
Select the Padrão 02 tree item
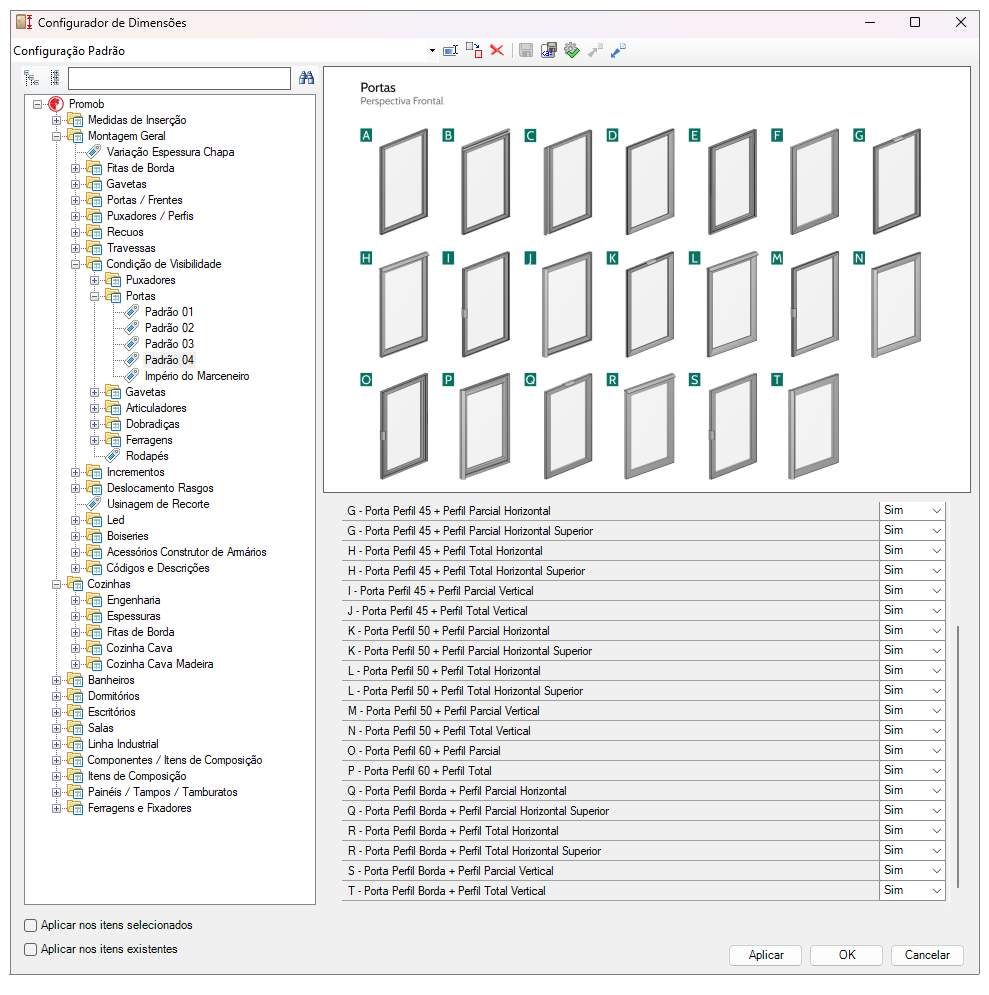click(169, 328)
